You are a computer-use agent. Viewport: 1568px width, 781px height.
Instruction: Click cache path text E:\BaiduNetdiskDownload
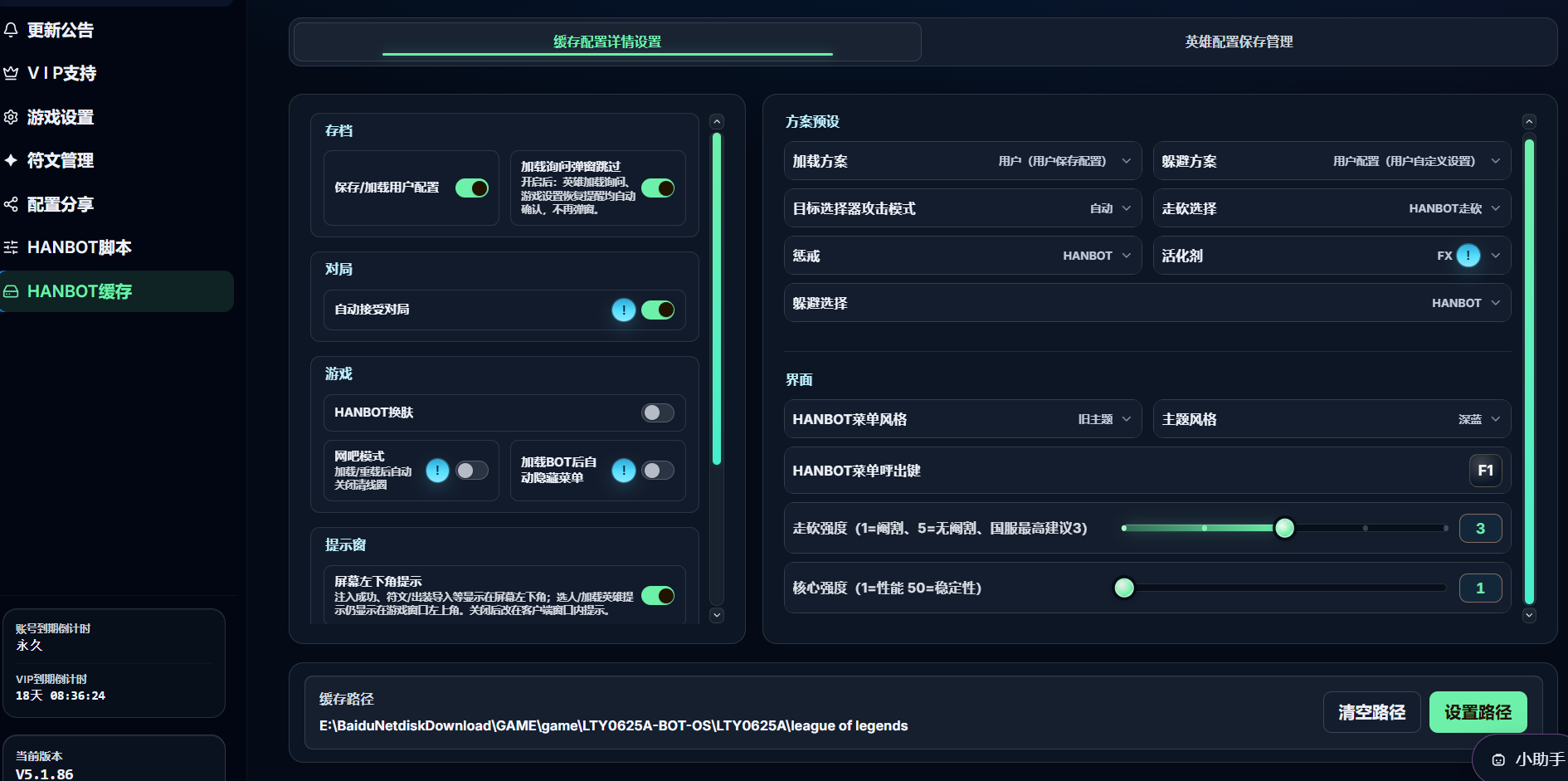[x=613, y=725]
